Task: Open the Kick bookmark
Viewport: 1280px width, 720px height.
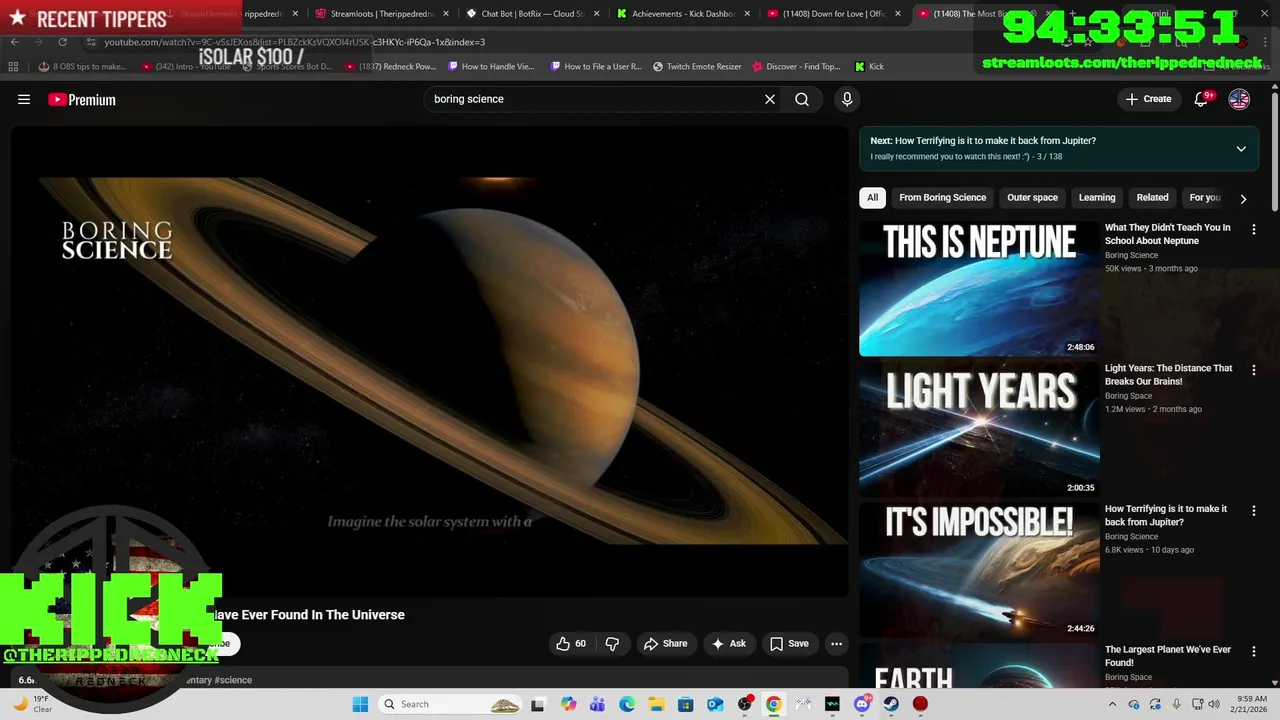Action: 869,66
